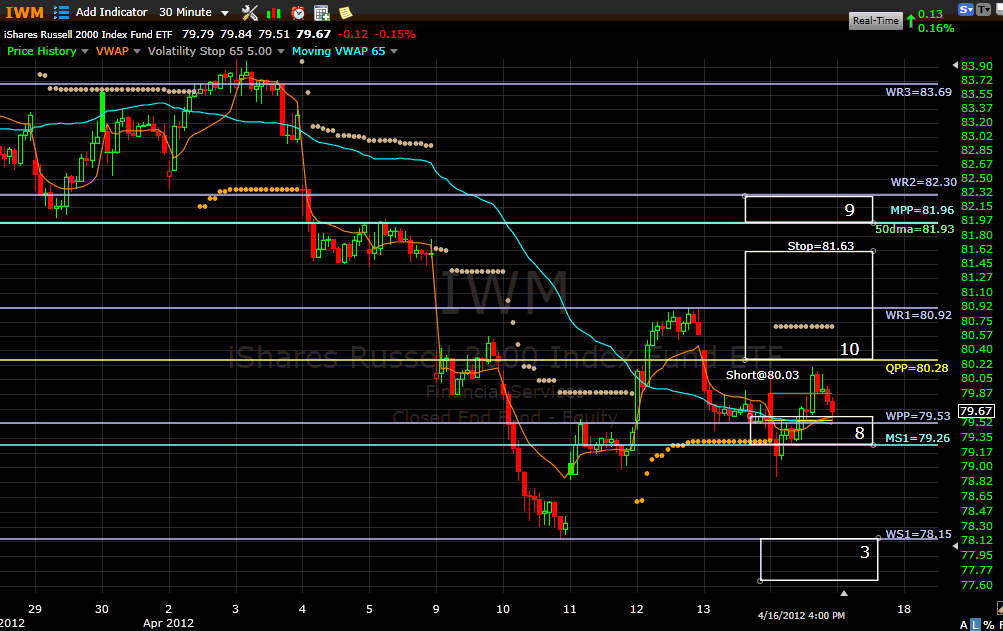1003x631 pixels.
Task: Click the Add Indicator button
Action: tap(111, 12)
